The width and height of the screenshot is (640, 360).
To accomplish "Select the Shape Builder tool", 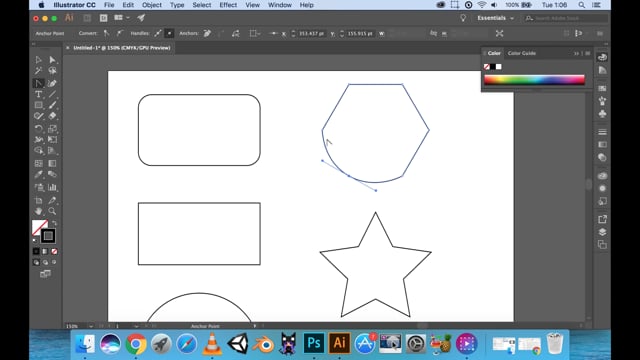I will tap(38, 151).
